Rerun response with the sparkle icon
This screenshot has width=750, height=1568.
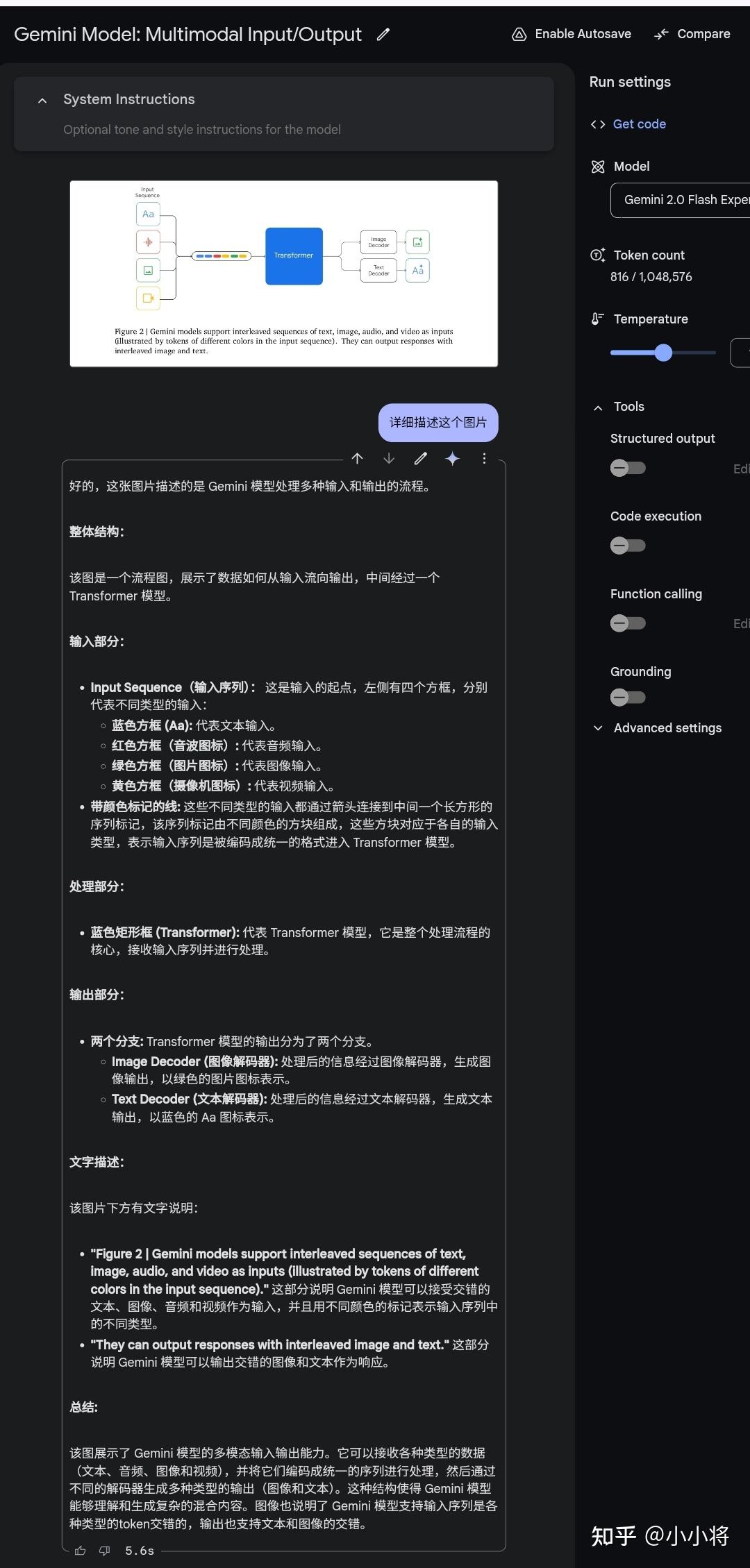(x=452, y=458)
